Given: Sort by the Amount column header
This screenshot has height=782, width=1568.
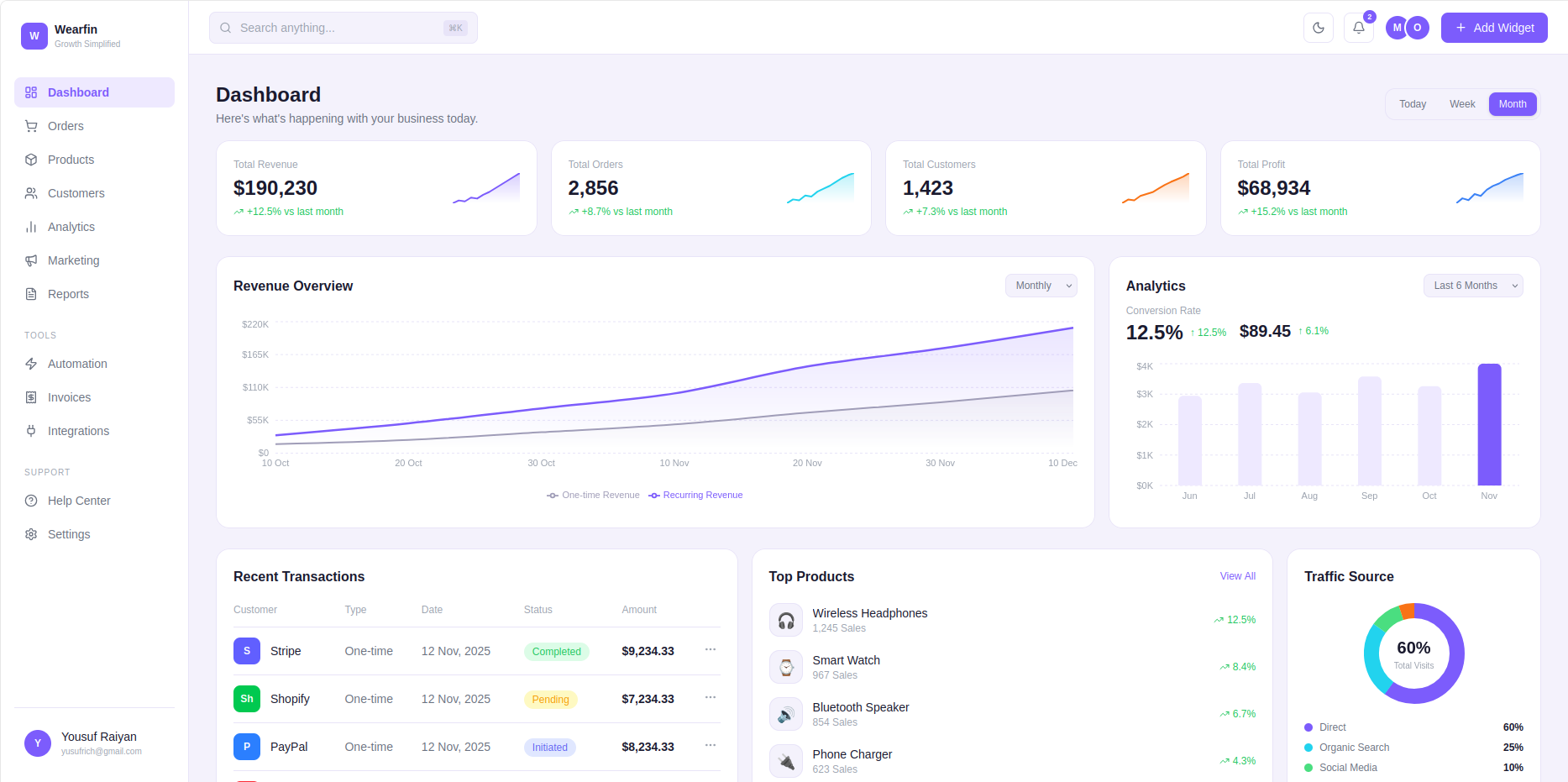Looking at the screenshot, I should point(639,610).
